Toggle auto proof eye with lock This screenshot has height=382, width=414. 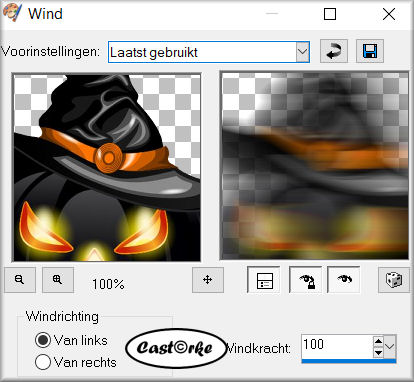307,280
